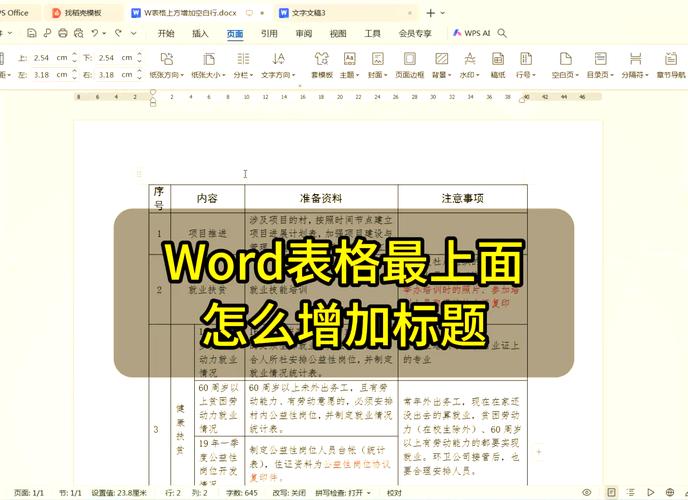Image resolution: width=688 pixels, height=500 pixels.
Task: Expand the quick access toolbar chevron
Action: click(133, 33)
